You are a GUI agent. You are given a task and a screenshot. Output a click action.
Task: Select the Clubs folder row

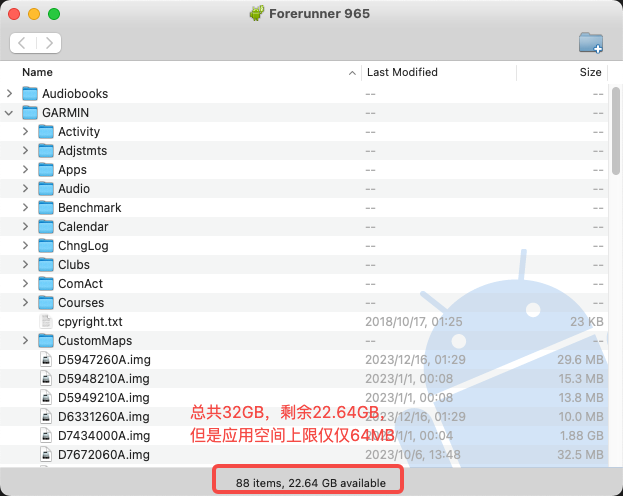pyautogui.click(x=304, y=265)
